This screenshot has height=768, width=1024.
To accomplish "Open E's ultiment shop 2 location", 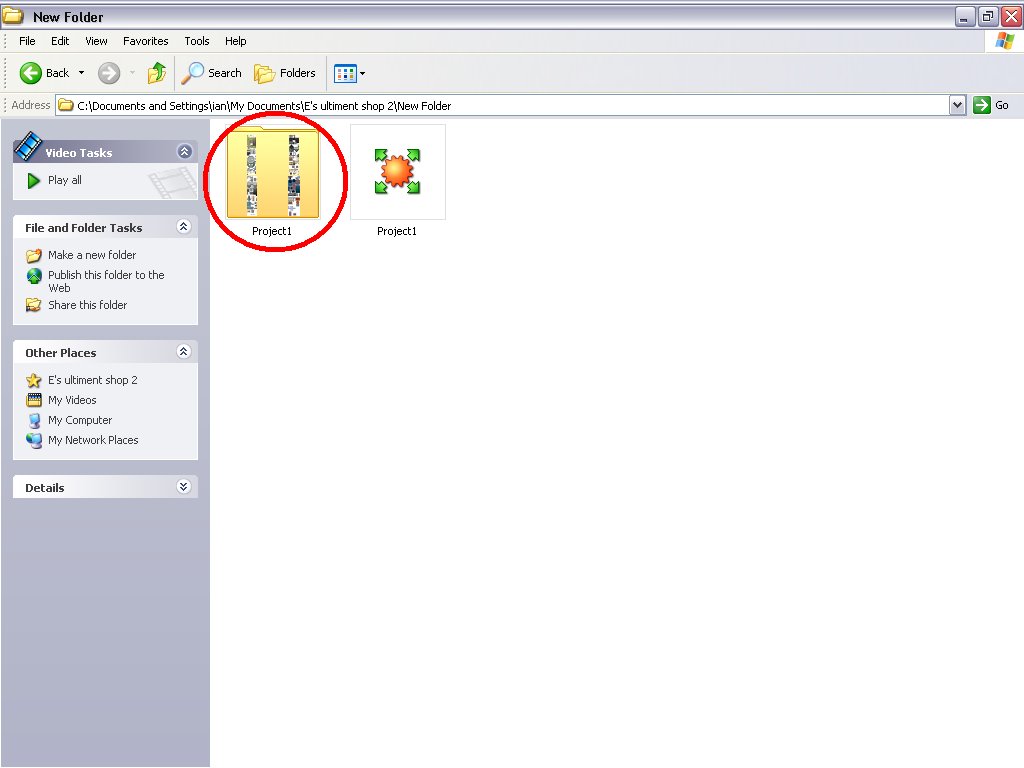I will tap(93, 380).
